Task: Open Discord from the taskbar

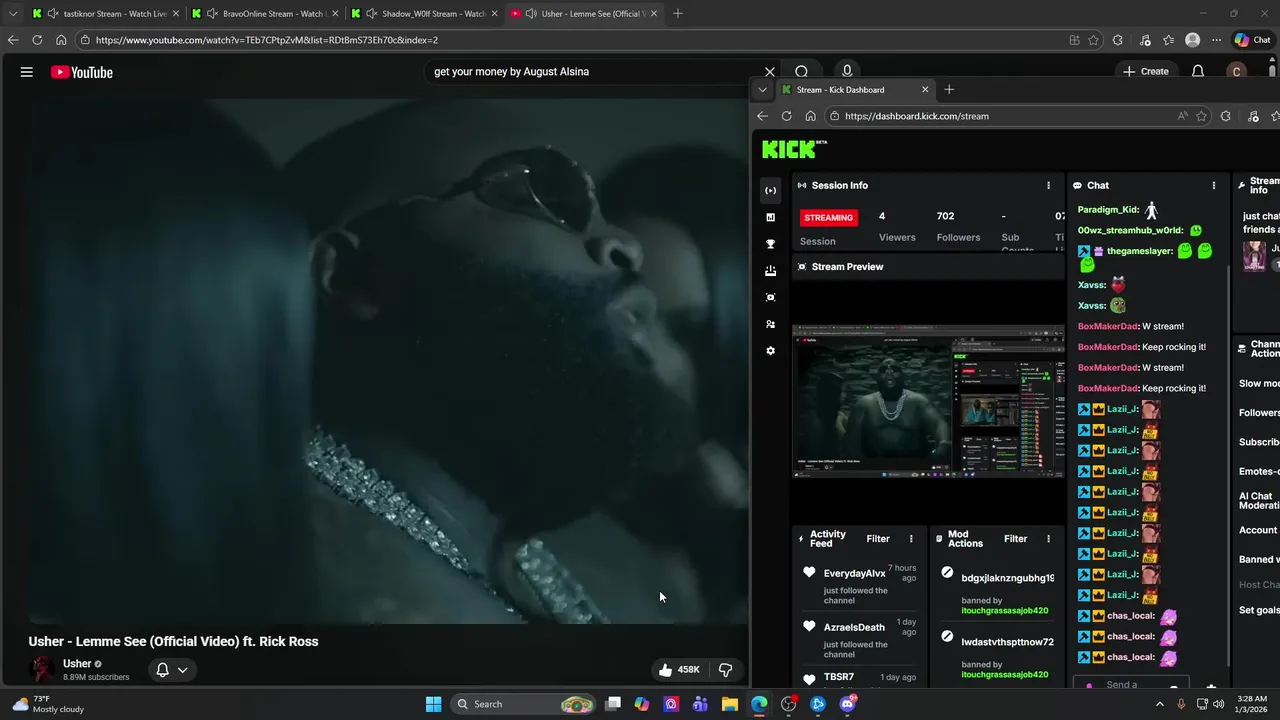Action: tap(847, 704)
